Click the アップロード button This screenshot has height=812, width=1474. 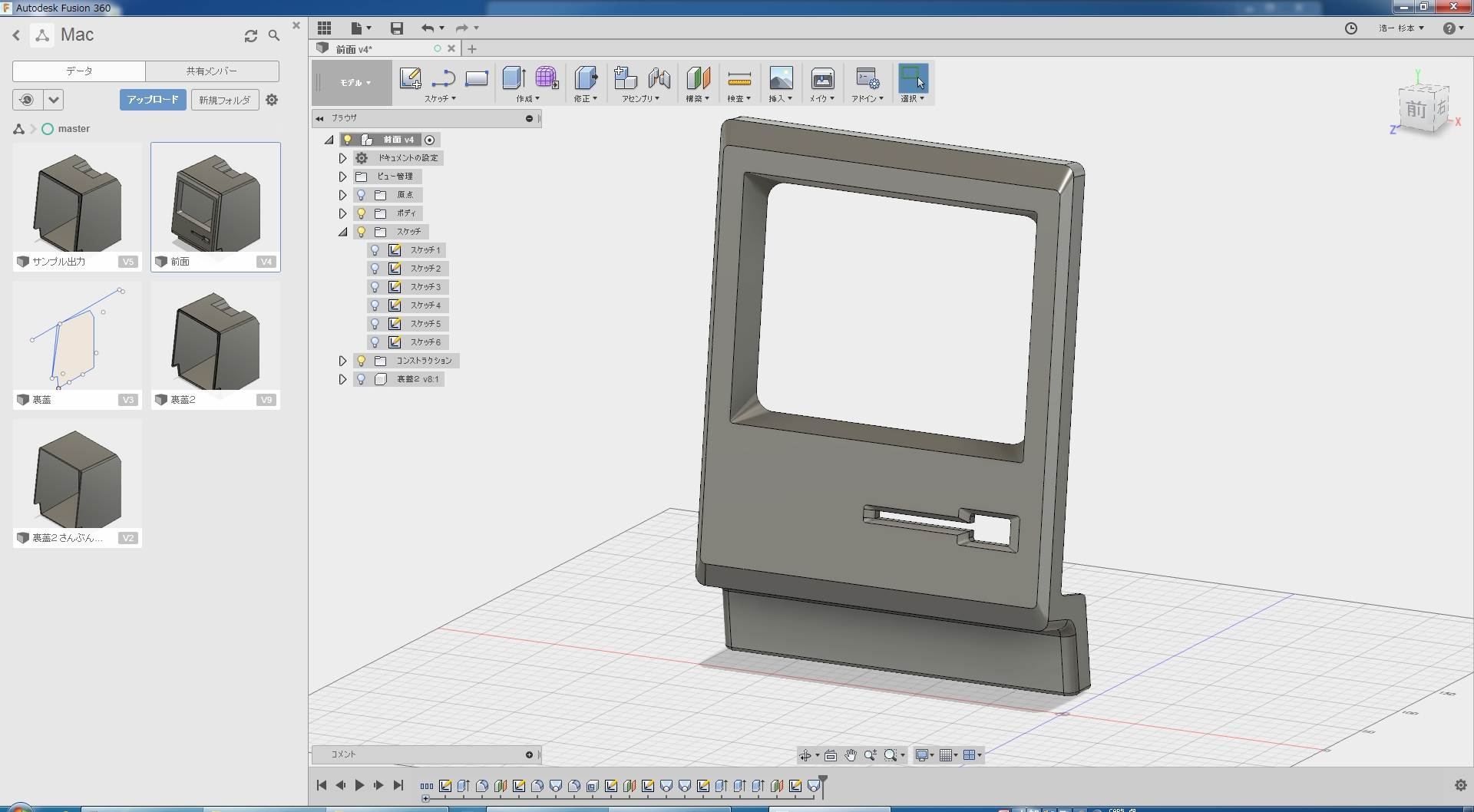pyautogui.click(x=153, y=100)
